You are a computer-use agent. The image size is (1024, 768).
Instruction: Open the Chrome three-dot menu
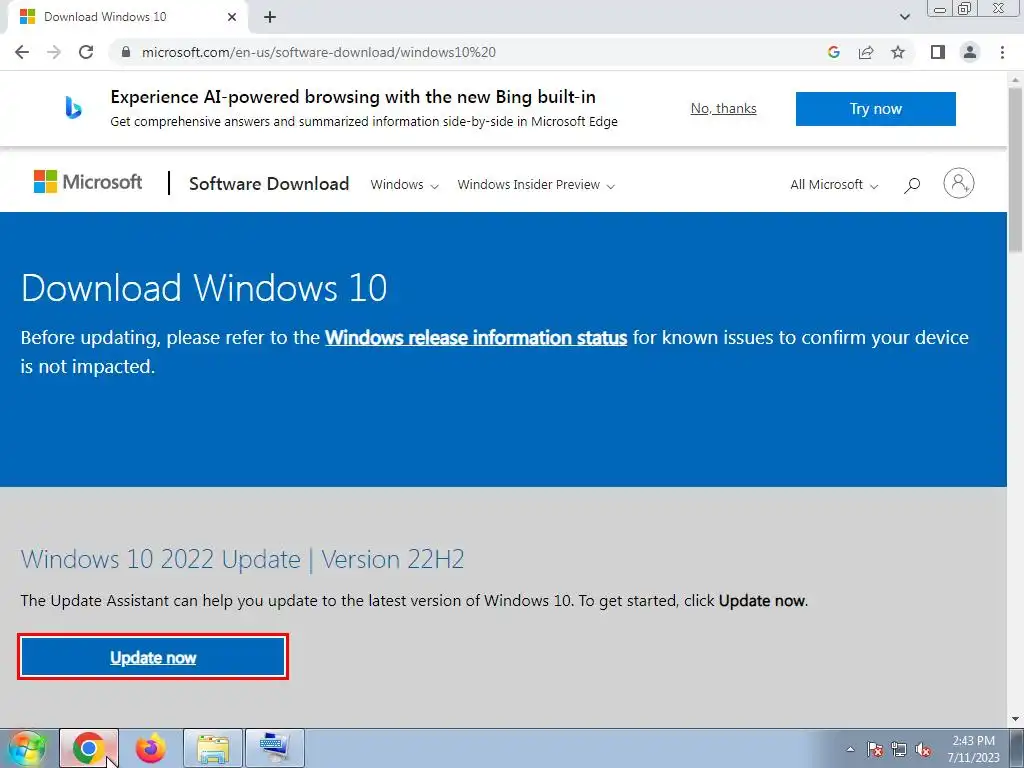(1002, 52)
